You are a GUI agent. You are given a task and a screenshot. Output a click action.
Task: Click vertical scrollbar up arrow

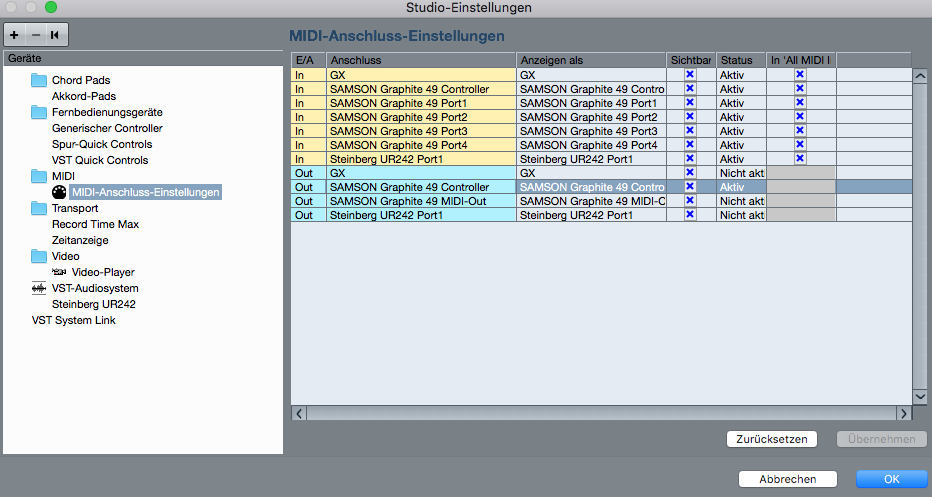(920, 76)
